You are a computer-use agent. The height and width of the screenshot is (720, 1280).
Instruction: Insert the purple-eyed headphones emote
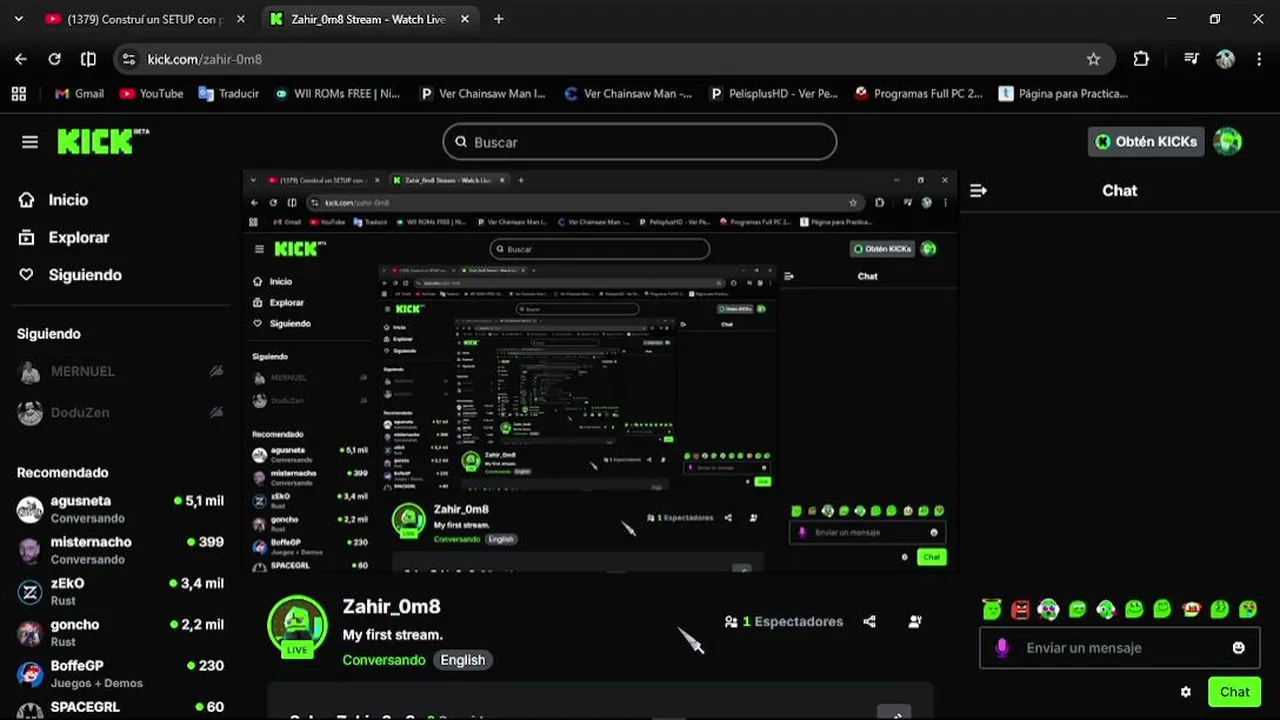pos(1048,608)
